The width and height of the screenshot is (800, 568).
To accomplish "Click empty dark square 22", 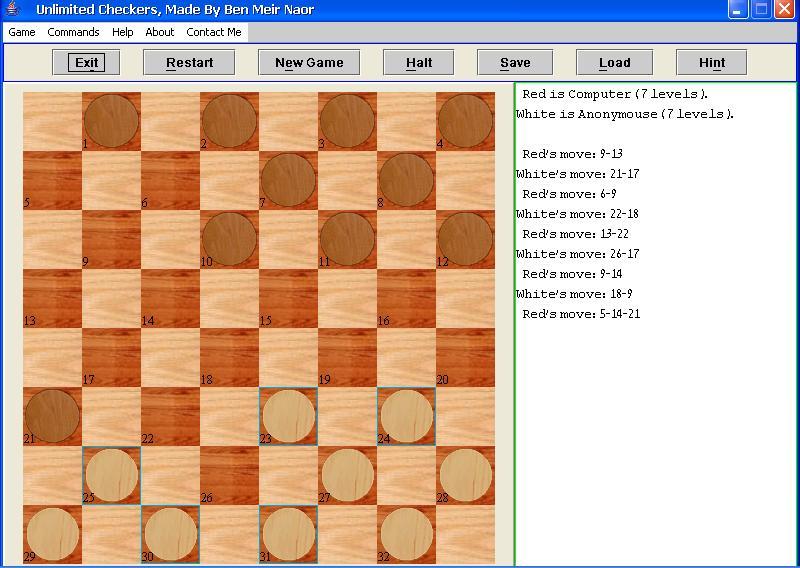I will click(170, 416).
